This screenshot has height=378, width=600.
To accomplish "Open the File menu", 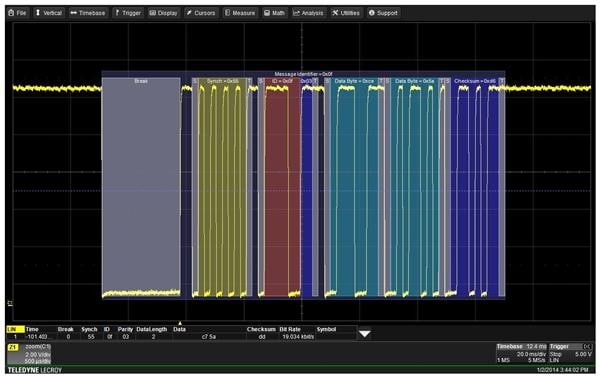I will pyautogui.click(x=17, y=13).
